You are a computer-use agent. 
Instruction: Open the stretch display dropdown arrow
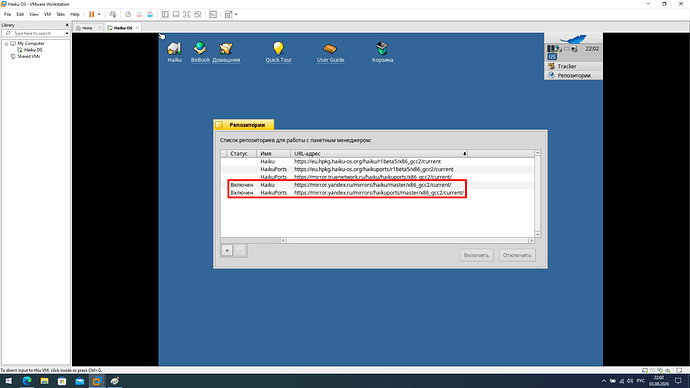[236, 15]
